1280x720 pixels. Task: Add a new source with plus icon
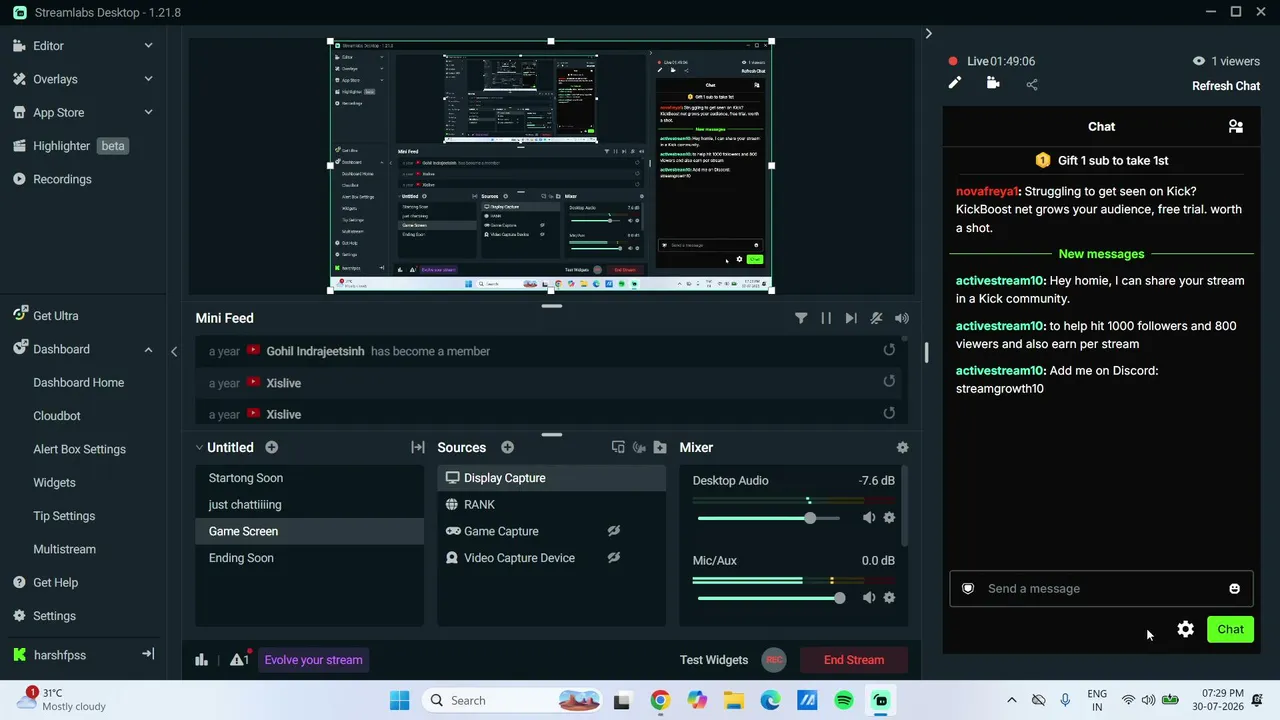coord(507,447)
